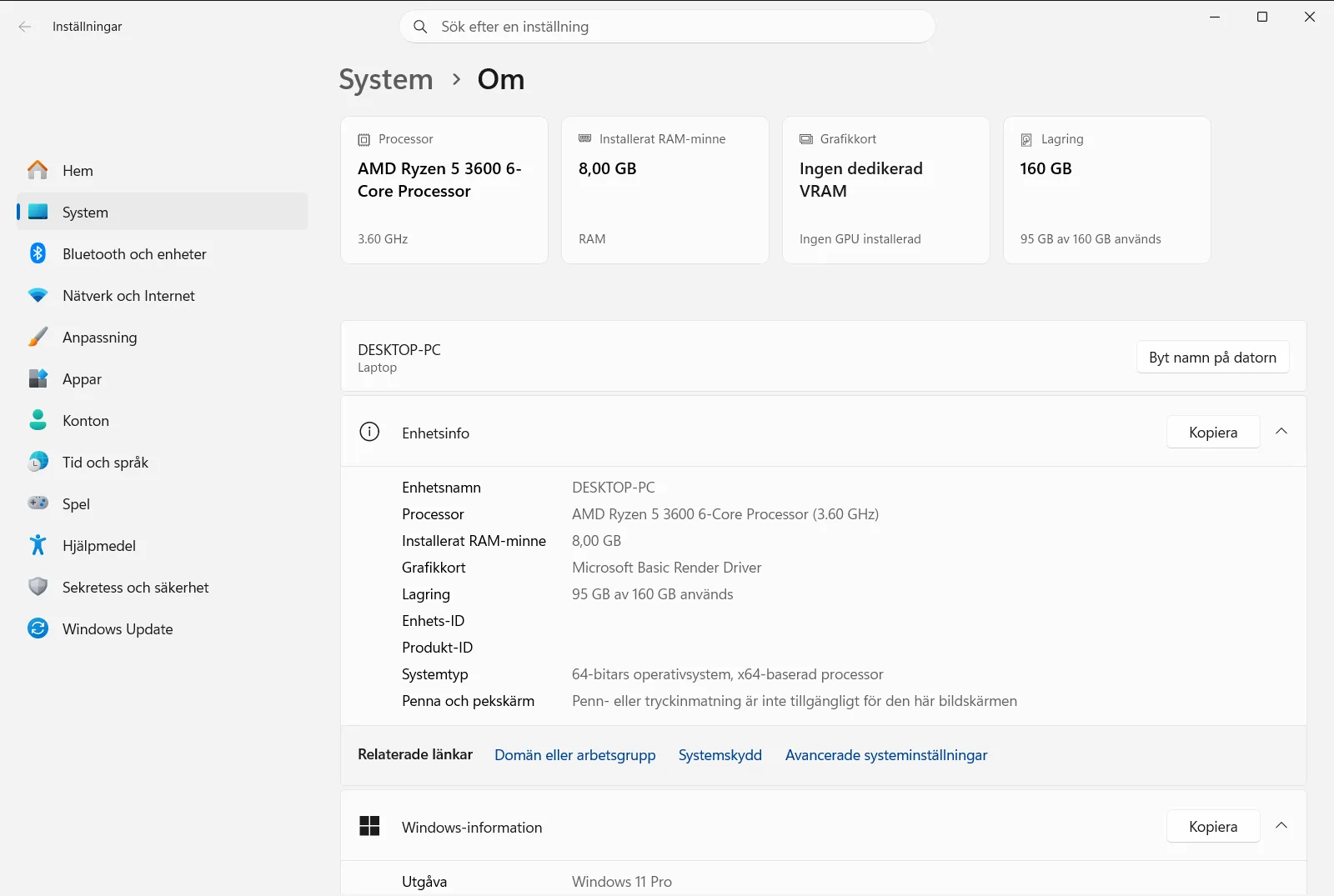Screen dimensions: 1334x896
Task: Click the Microsoft Basic Render Driver value
Action: (666, 567)
